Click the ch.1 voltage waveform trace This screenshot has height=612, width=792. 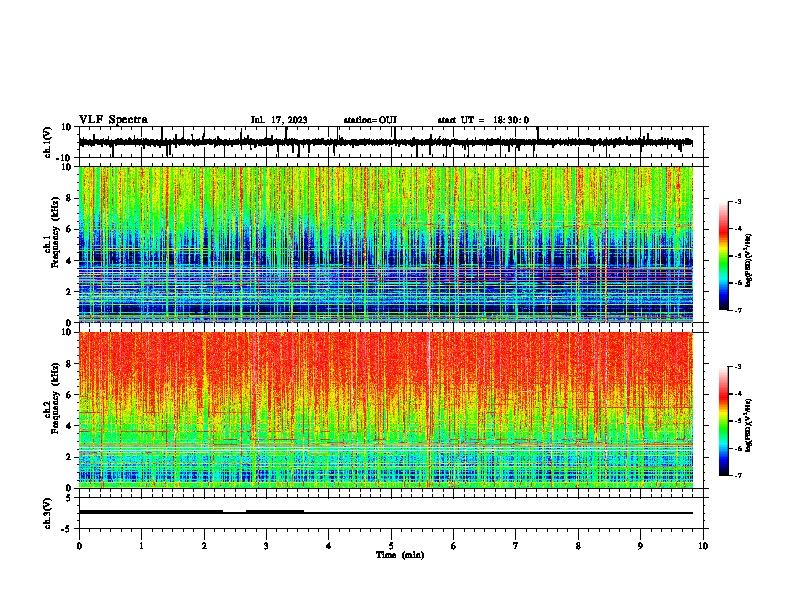point(385,142)
